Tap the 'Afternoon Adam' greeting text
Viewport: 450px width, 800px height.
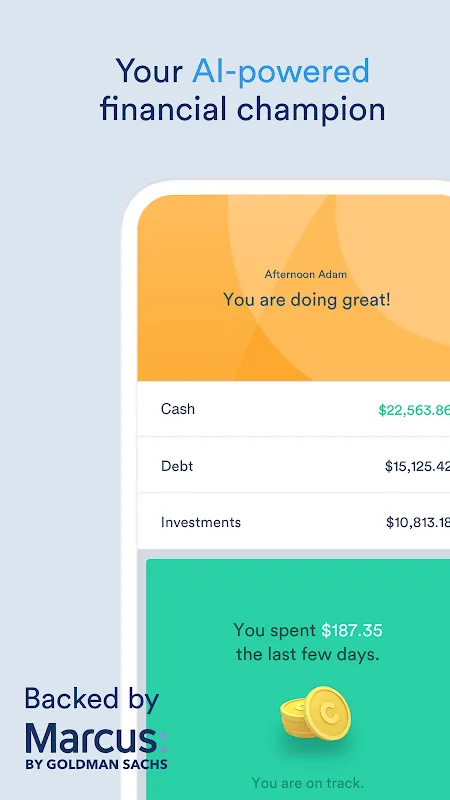306,274
